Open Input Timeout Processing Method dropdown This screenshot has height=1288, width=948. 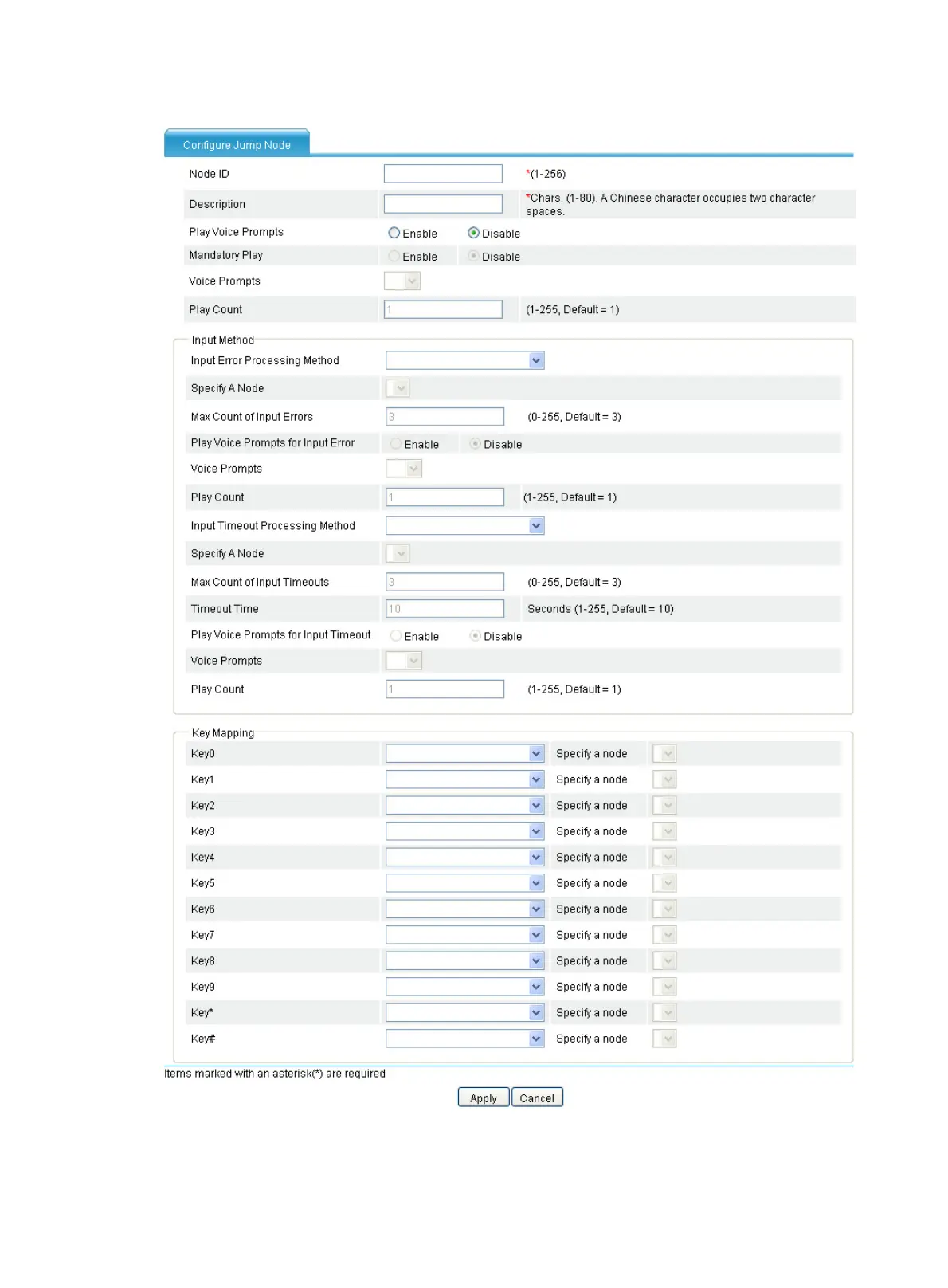tap(464, 525)
